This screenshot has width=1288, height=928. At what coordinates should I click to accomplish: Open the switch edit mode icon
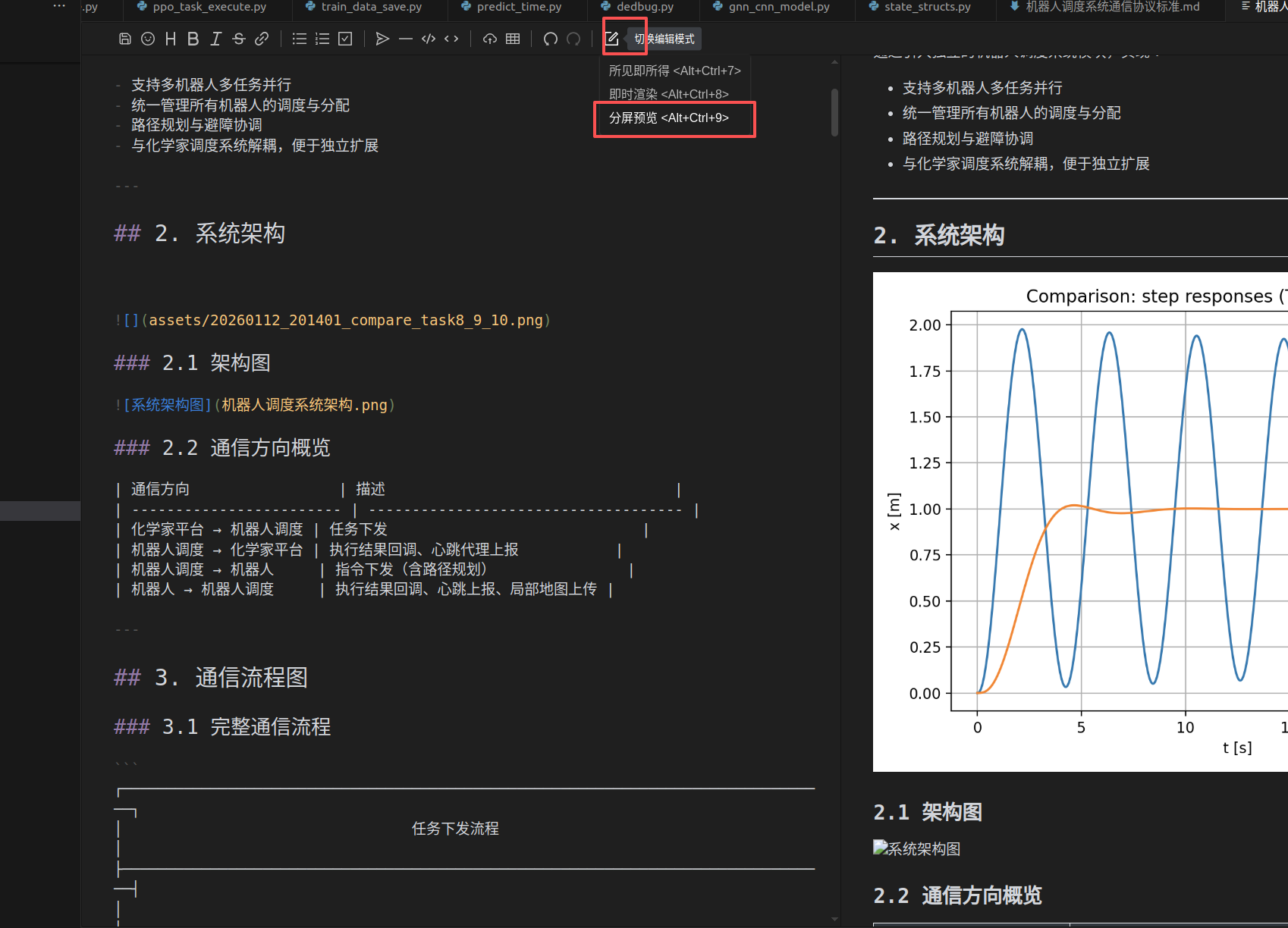click(612, 39)
